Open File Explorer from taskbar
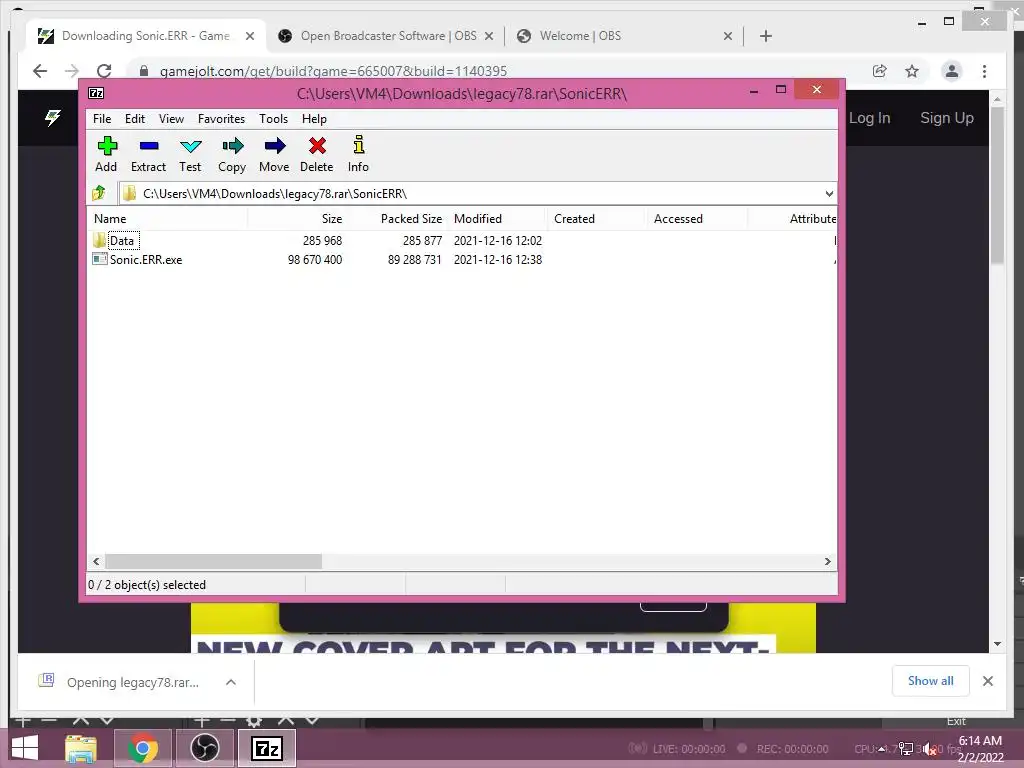Viewport: 1024px width, 768px height. tap(81, 748)
